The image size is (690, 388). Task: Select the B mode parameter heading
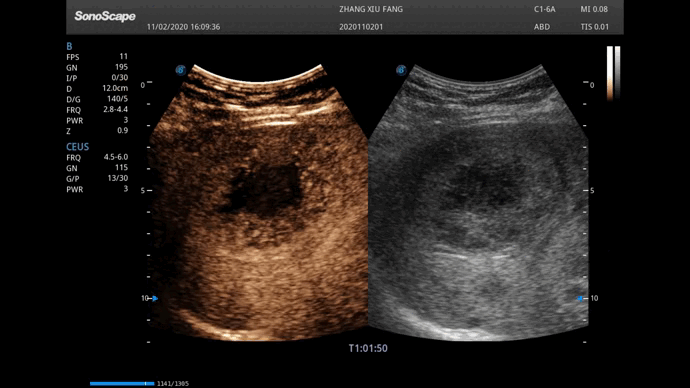69,46
